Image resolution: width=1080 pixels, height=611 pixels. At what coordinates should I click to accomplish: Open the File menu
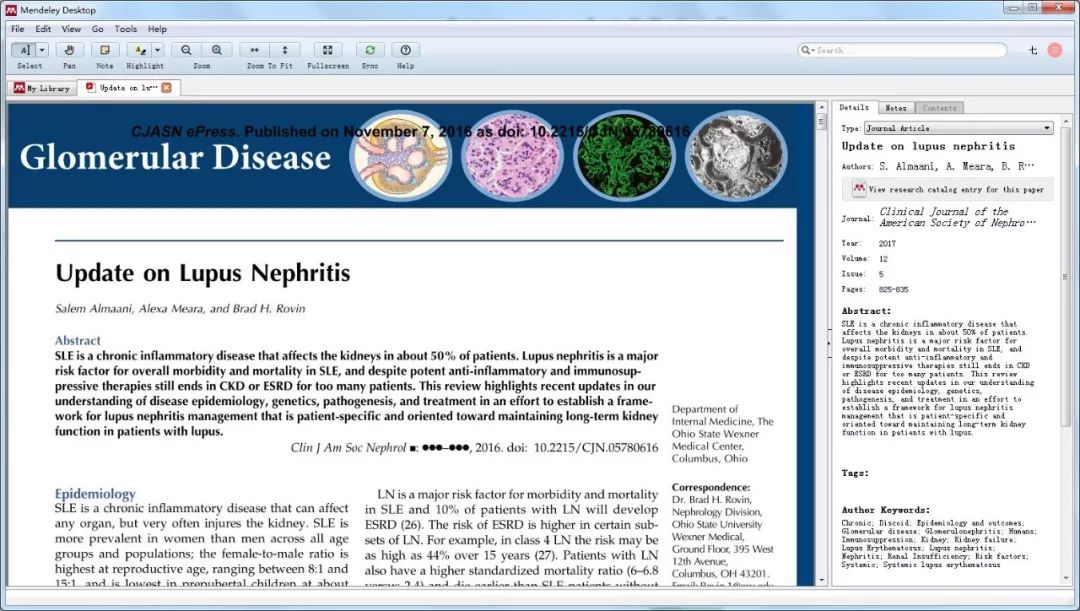click(x=18, y=29)
